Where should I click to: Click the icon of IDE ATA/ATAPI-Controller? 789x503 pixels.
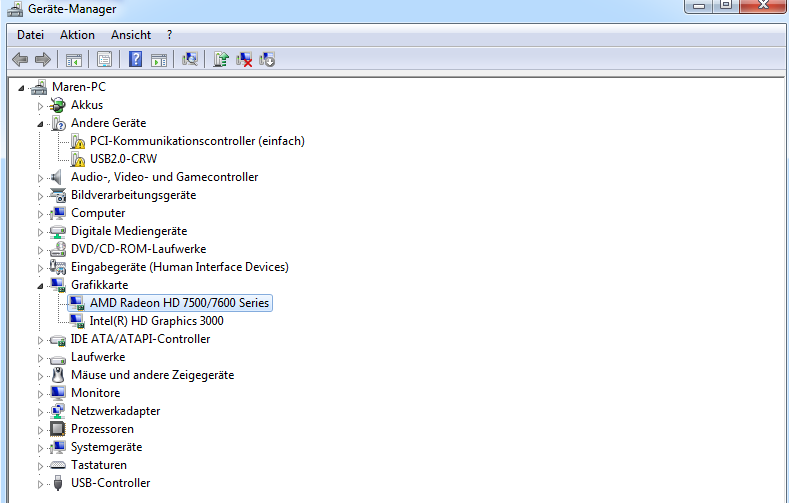[58, 340]
